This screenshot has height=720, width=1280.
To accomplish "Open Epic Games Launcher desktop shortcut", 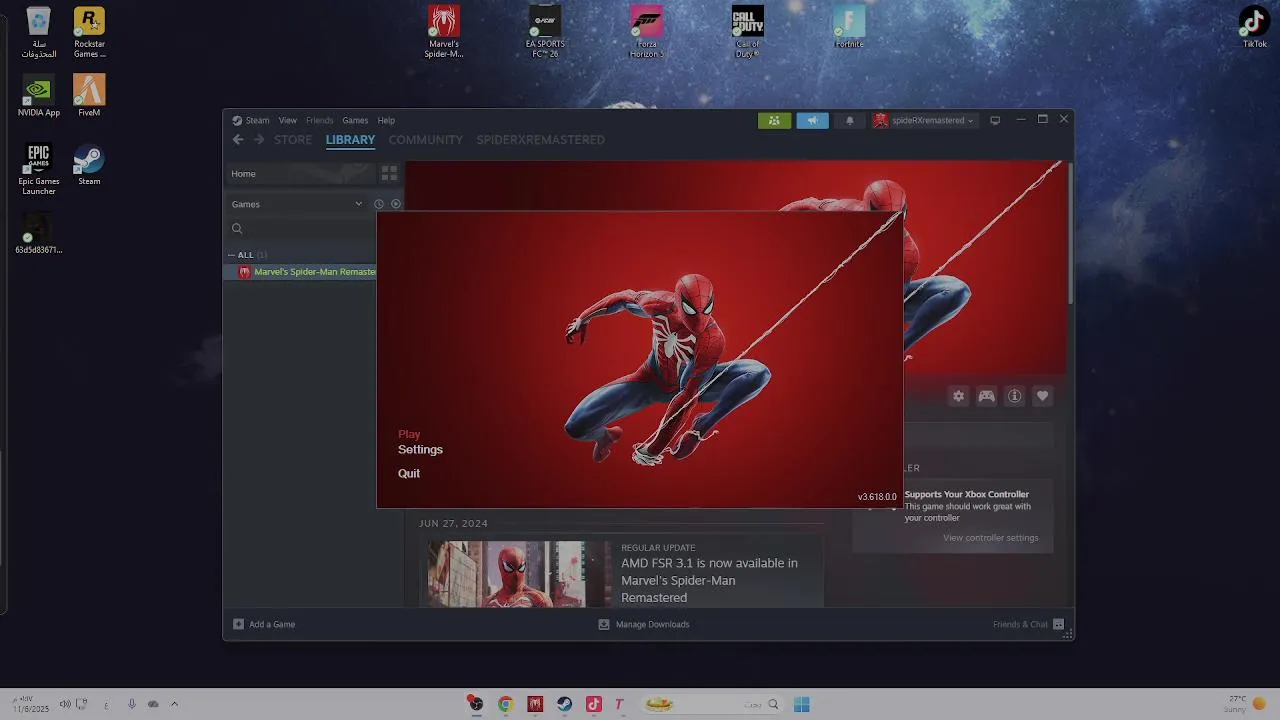I will [39, 169].
